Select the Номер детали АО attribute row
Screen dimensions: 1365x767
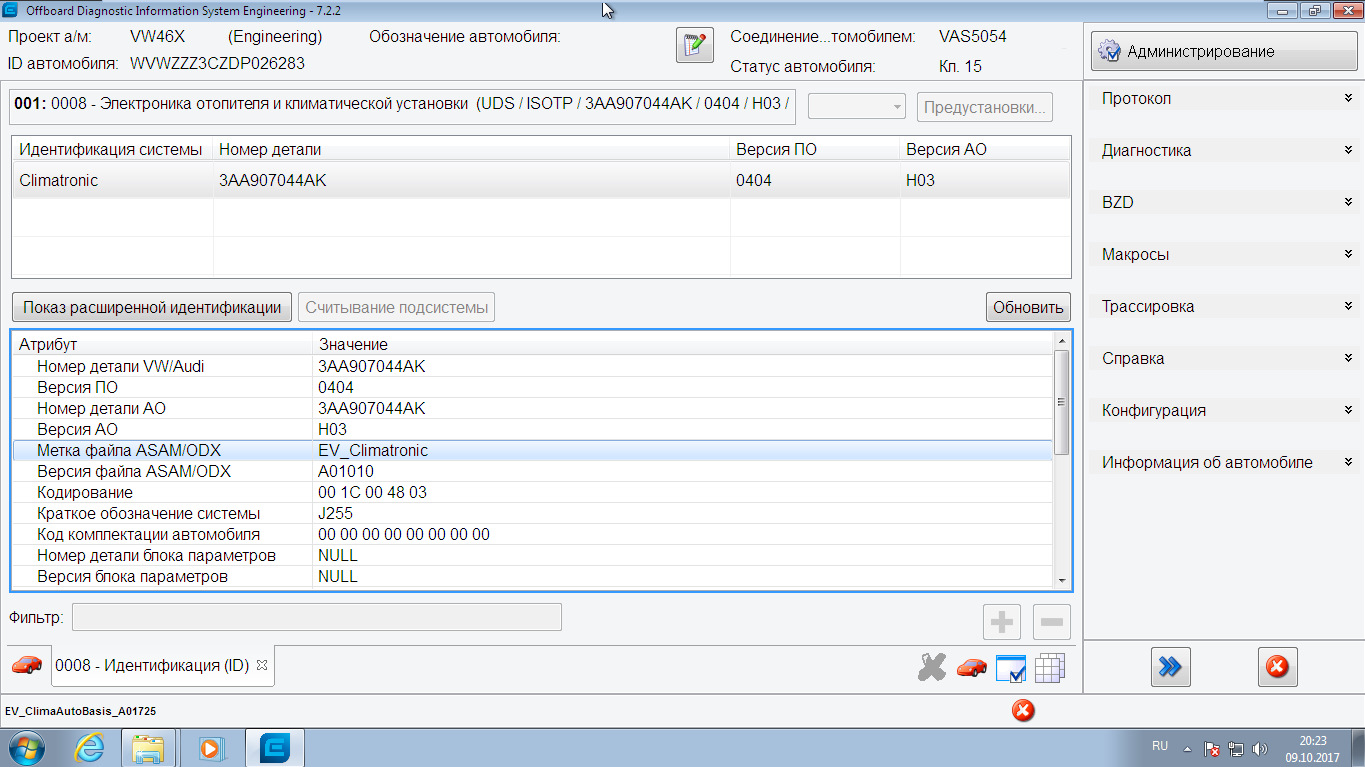point(533,408)
